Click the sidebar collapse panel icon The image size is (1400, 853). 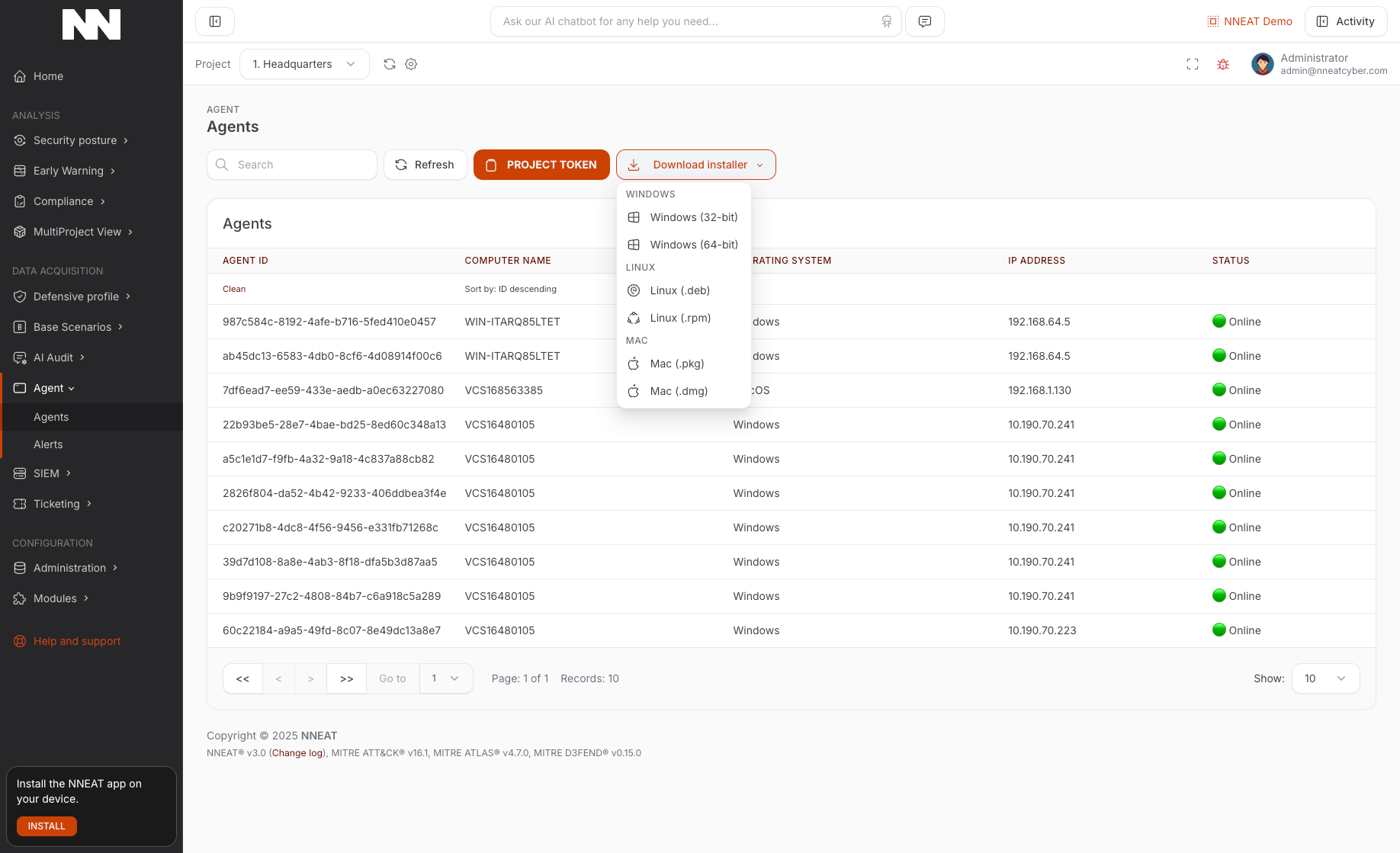pyautogui.click(x=215, y=21)
